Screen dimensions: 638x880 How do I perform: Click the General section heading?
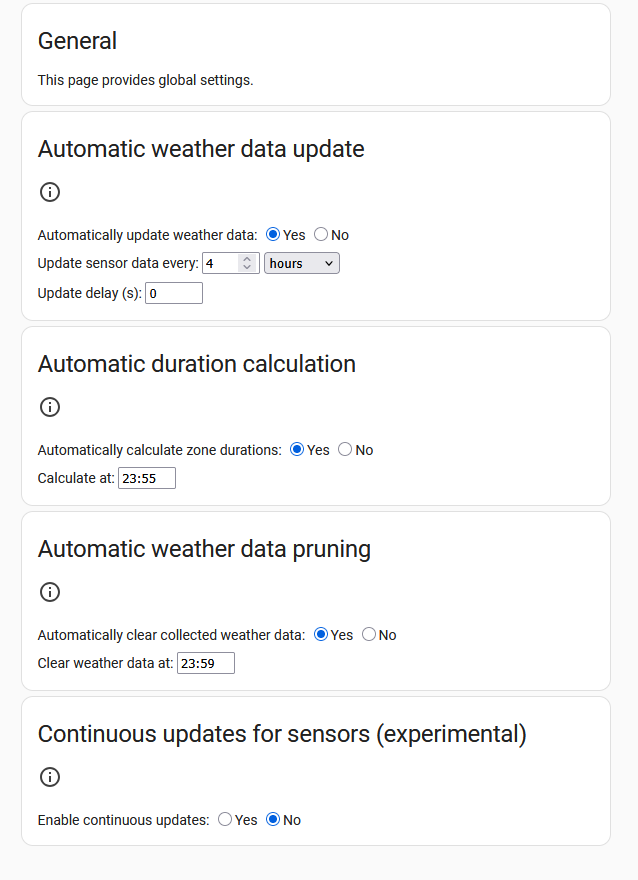pyautogui.click(x=77, y=41)
